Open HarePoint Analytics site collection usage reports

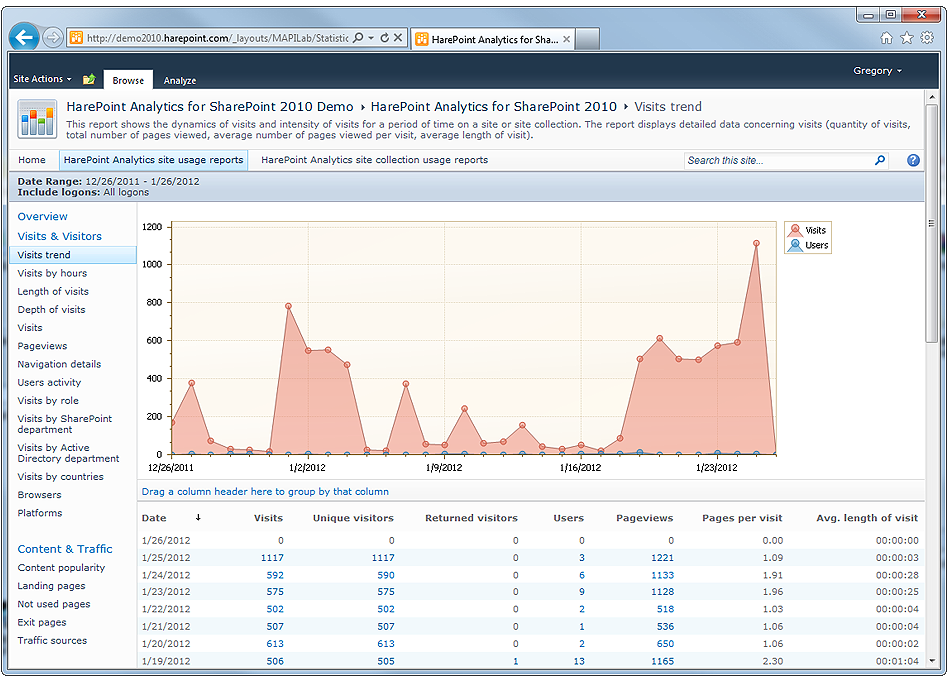point(374,160)
